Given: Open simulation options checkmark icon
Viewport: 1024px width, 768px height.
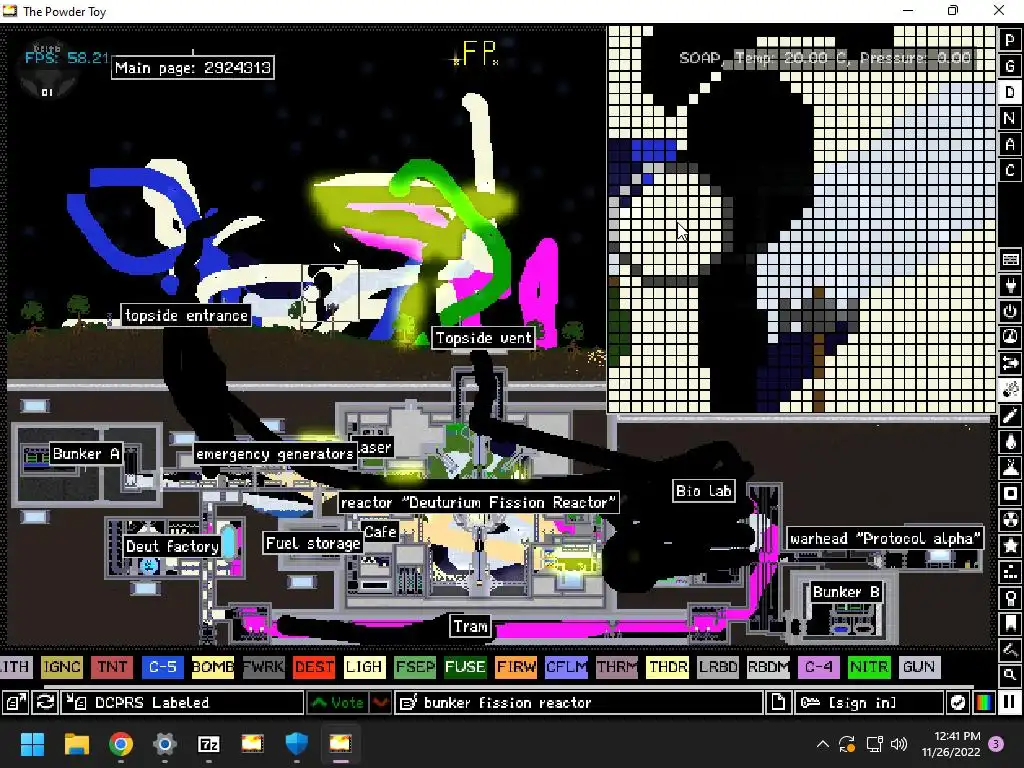Looking at the screenshot, I should point(957,703).
